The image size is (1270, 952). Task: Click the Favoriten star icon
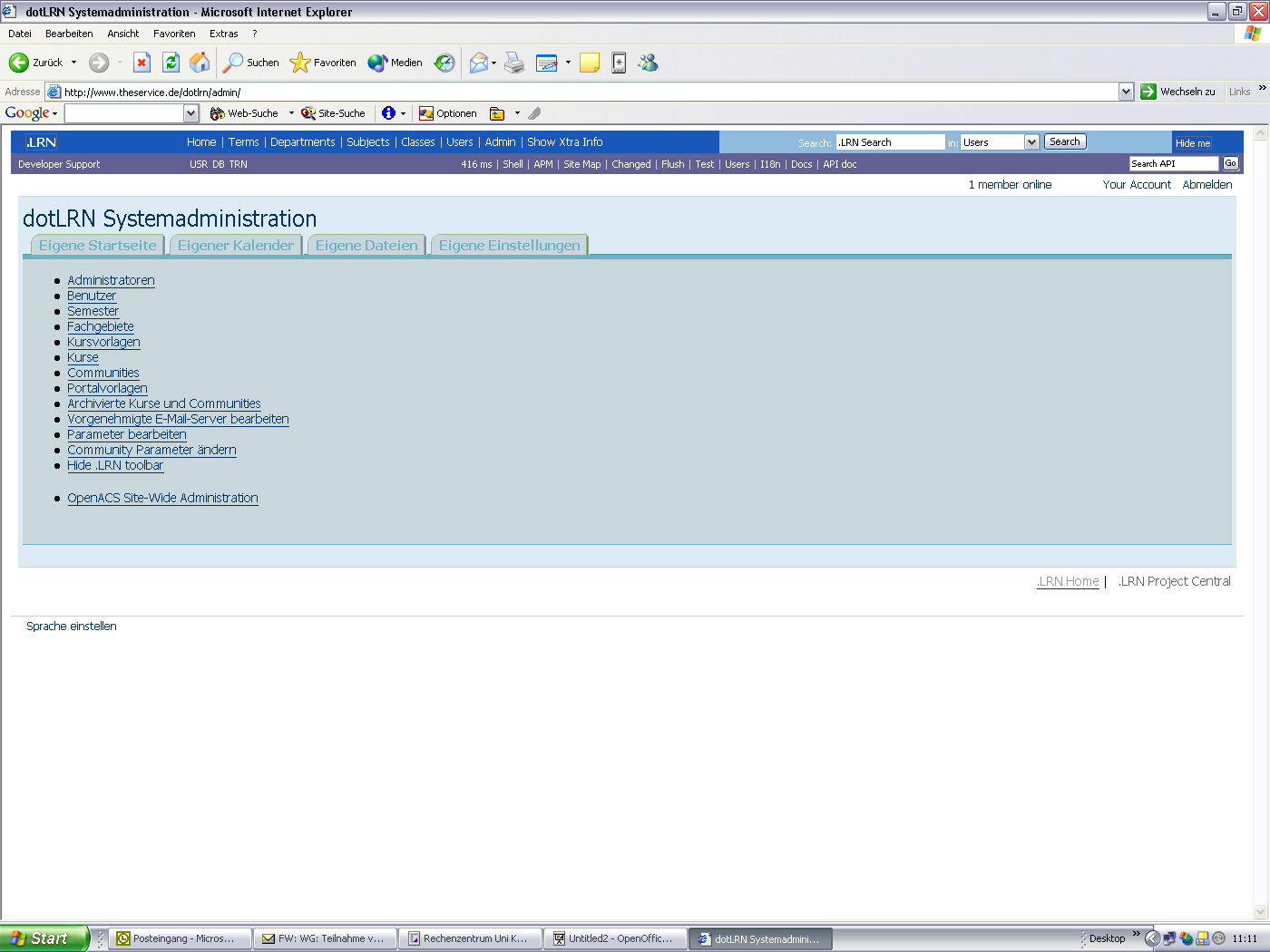point(299,63)
